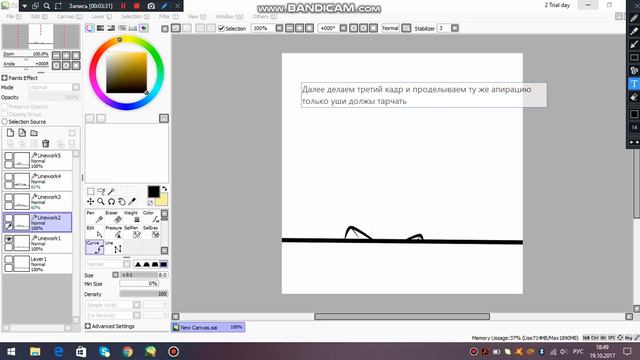Select the Edit tool
The height and width of the screenshot is (360, 640).
point(94,231)
